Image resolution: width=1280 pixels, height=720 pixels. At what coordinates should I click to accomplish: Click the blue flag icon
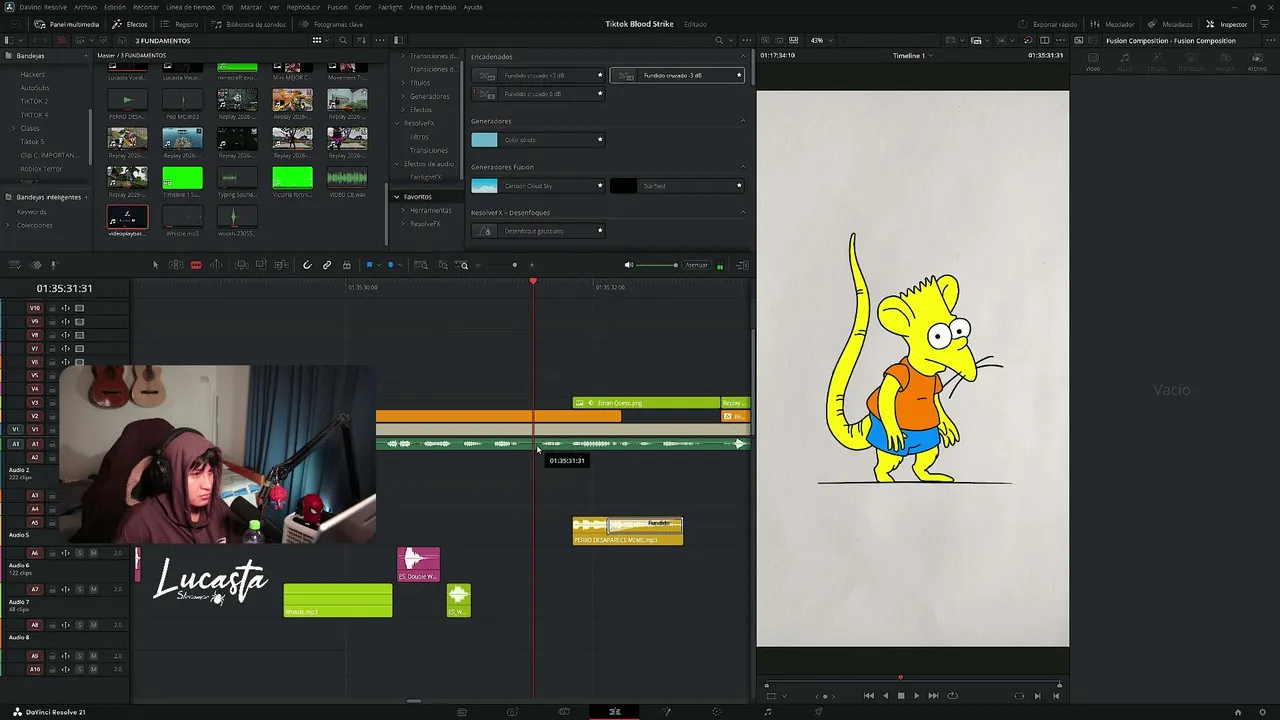coord(369,265)
